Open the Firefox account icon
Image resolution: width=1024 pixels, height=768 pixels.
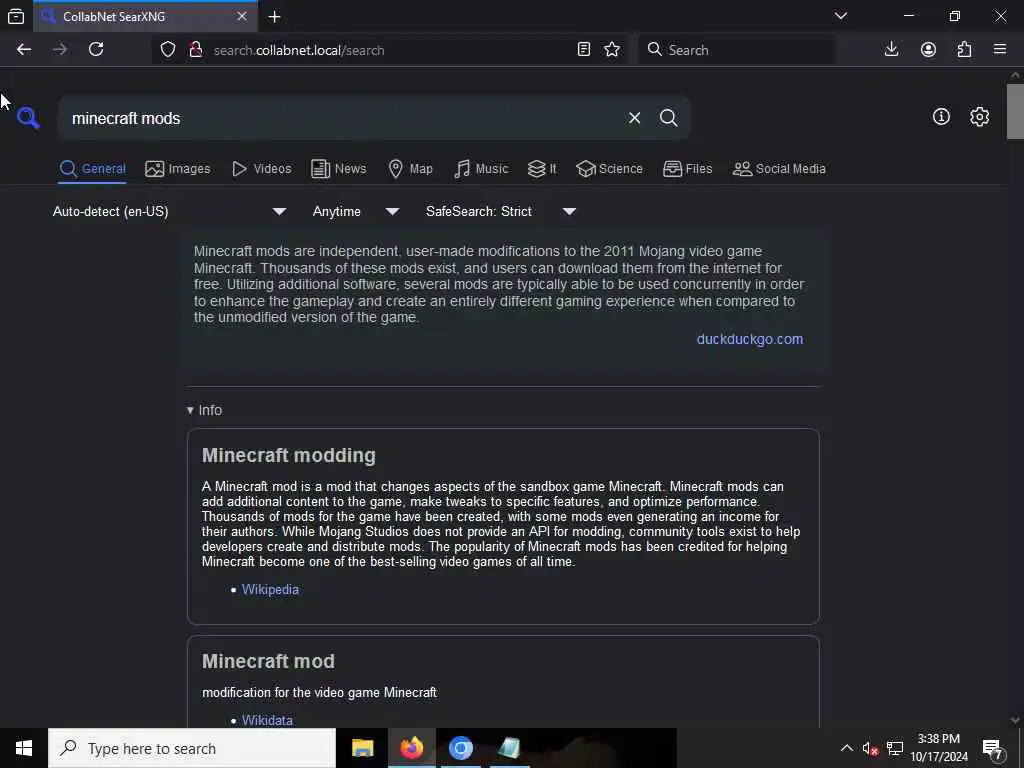click(x=928, y=50)
